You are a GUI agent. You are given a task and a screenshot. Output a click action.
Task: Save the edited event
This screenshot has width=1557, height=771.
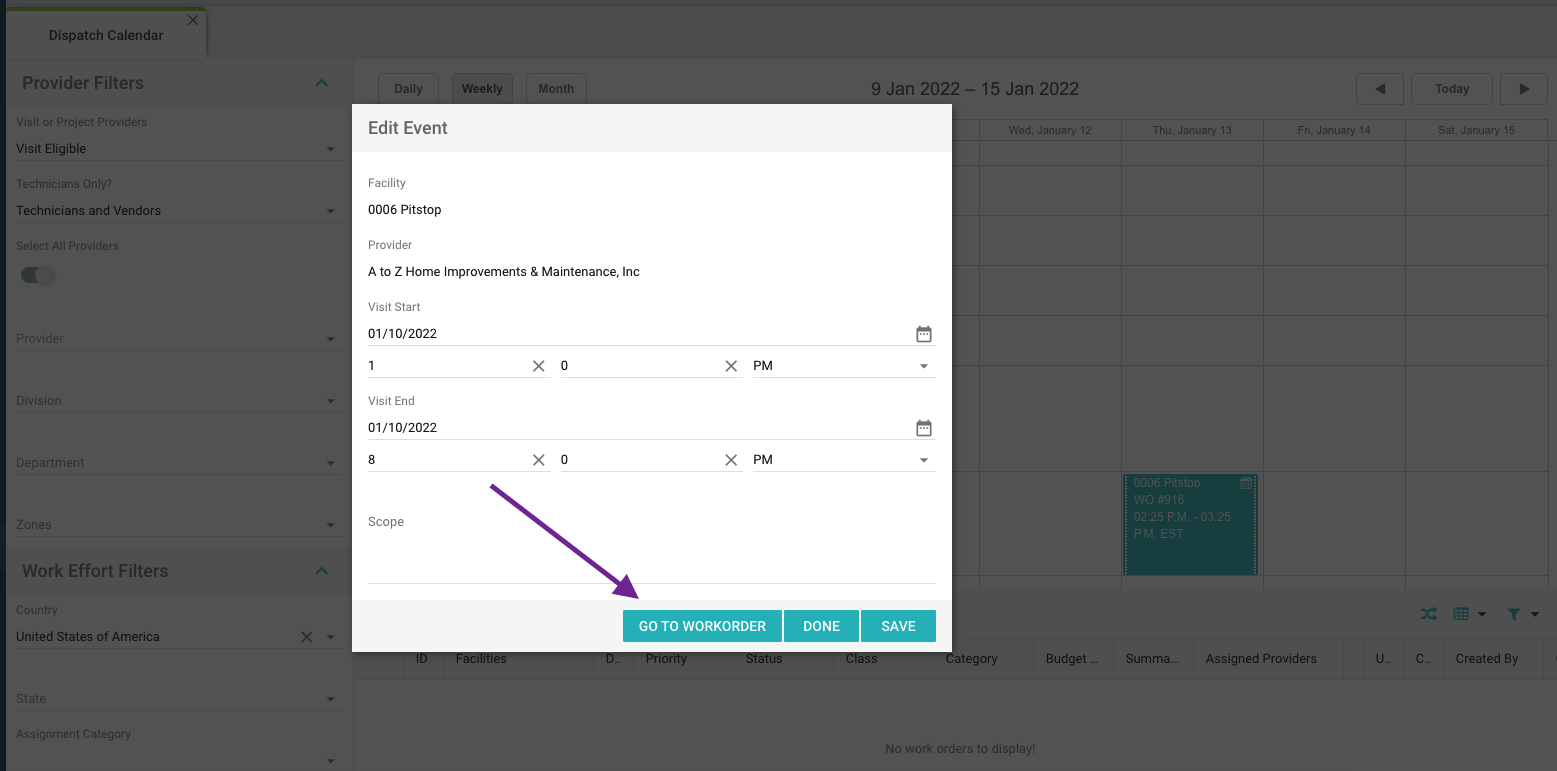coord(898,626)
